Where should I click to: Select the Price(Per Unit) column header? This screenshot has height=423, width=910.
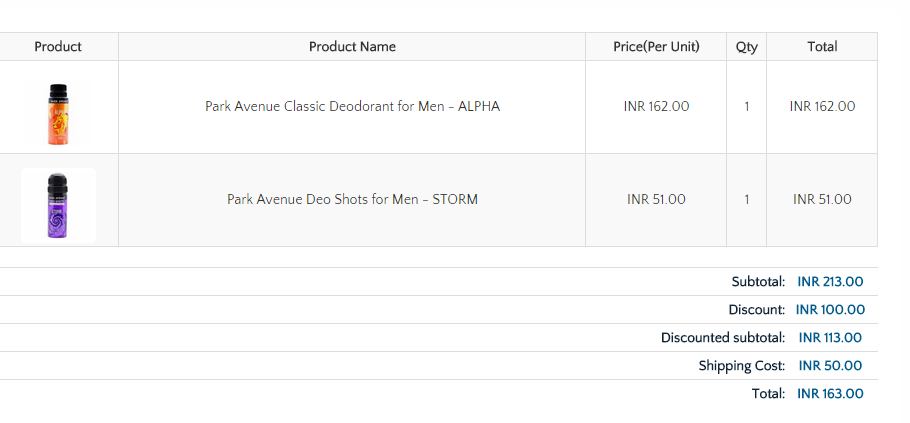[x=656, y=47]
